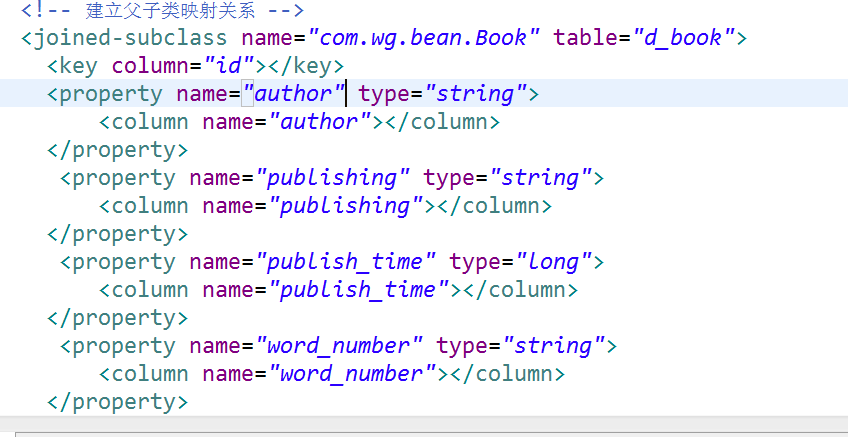Click the property name value "word_number"

click(339, 347)
